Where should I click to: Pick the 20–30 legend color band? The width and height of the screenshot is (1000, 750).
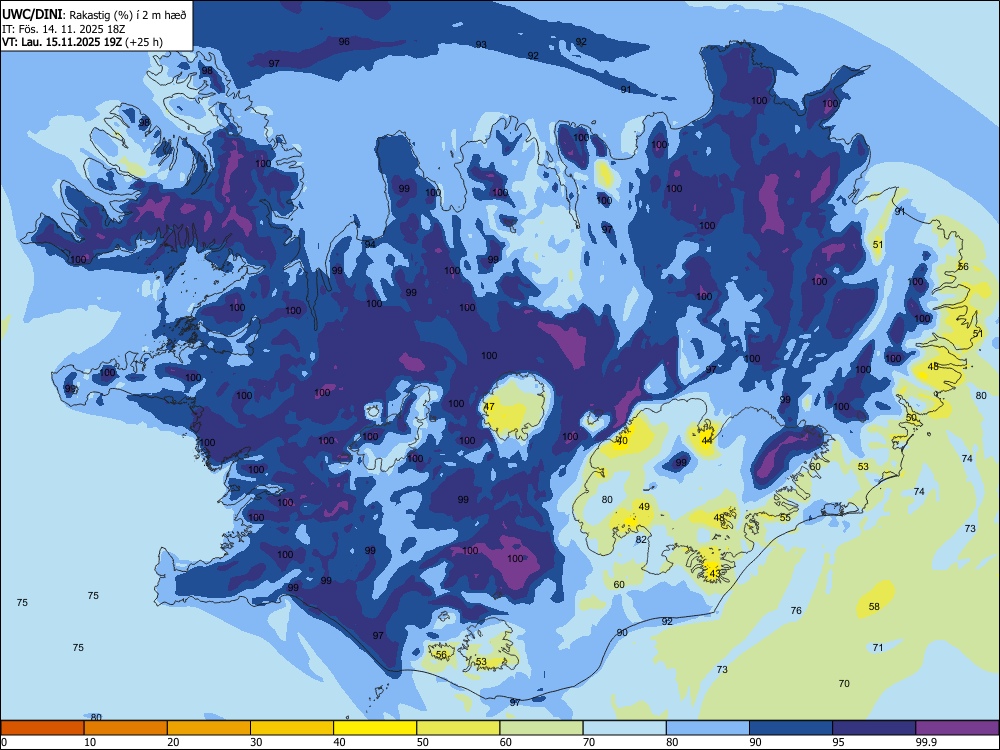tap(209, 728)
